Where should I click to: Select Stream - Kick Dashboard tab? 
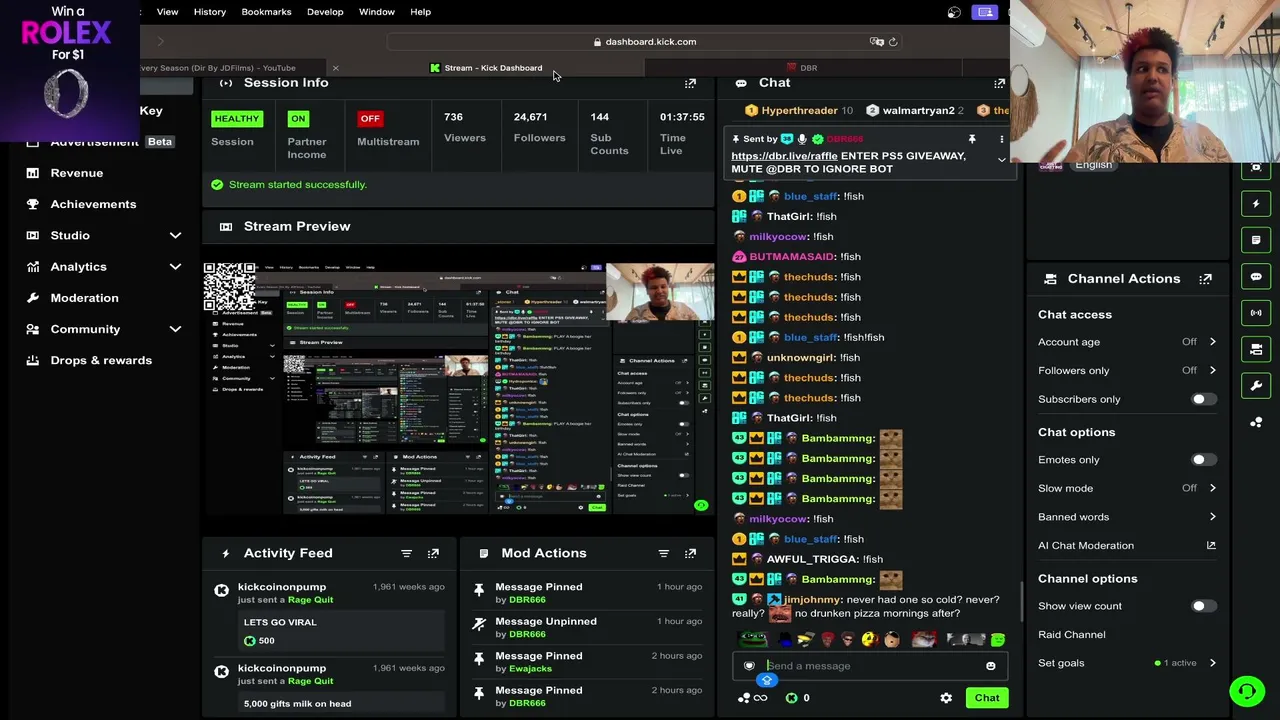[487, 68]
